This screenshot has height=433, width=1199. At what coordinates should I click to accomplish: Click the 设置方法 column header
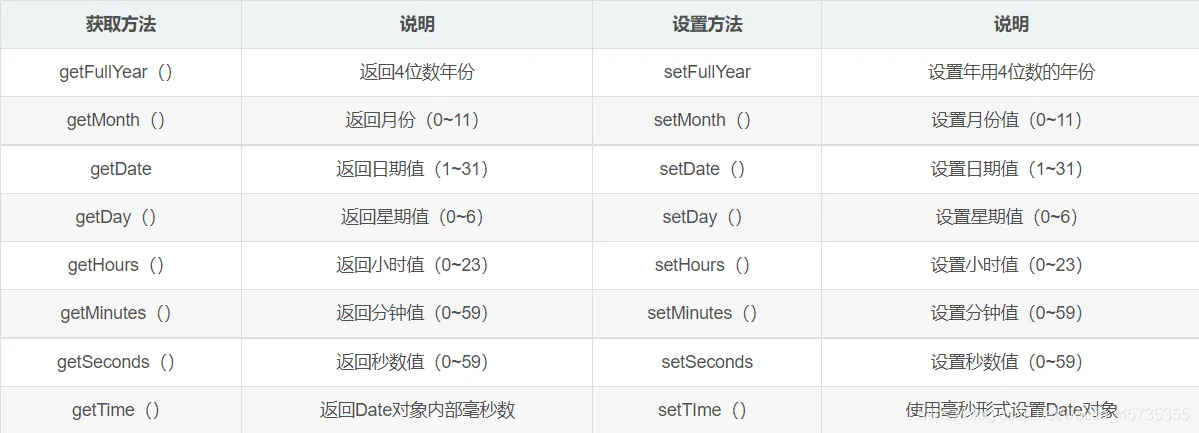tap(707, 24)
